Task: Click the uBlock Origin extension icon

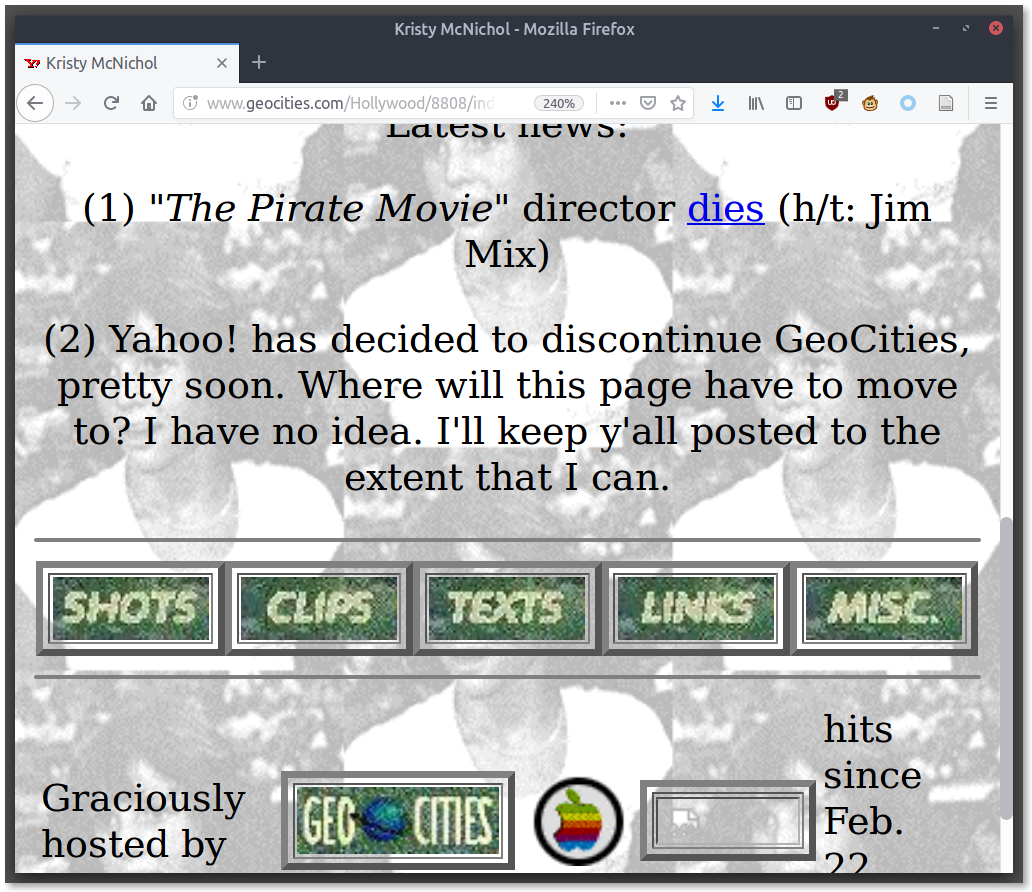Action: [x=832, y=103]
